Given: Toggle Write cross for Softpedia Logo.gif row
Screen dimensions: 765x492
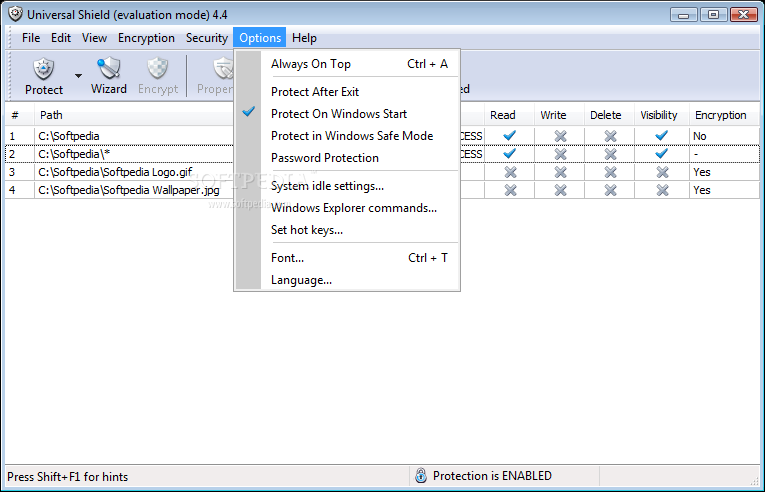Looking at the screenshot, I should click(560, 172).
